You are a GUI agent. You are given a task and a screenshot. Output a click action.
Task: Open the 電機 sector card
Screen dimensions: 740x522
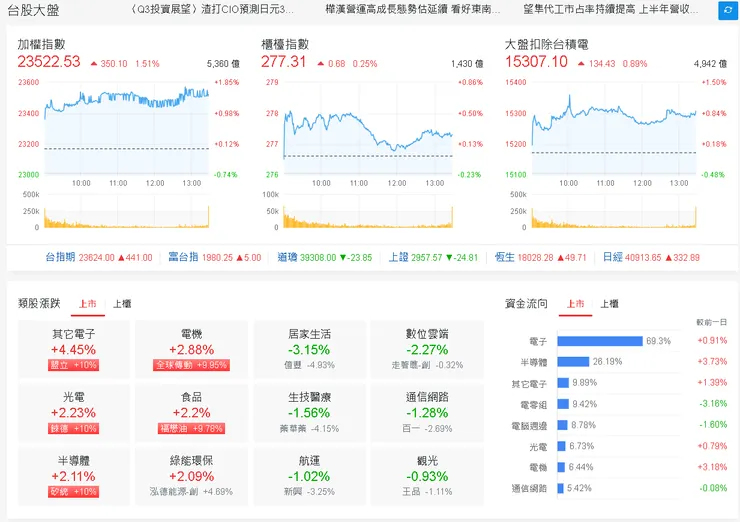[x=192, y=349]
